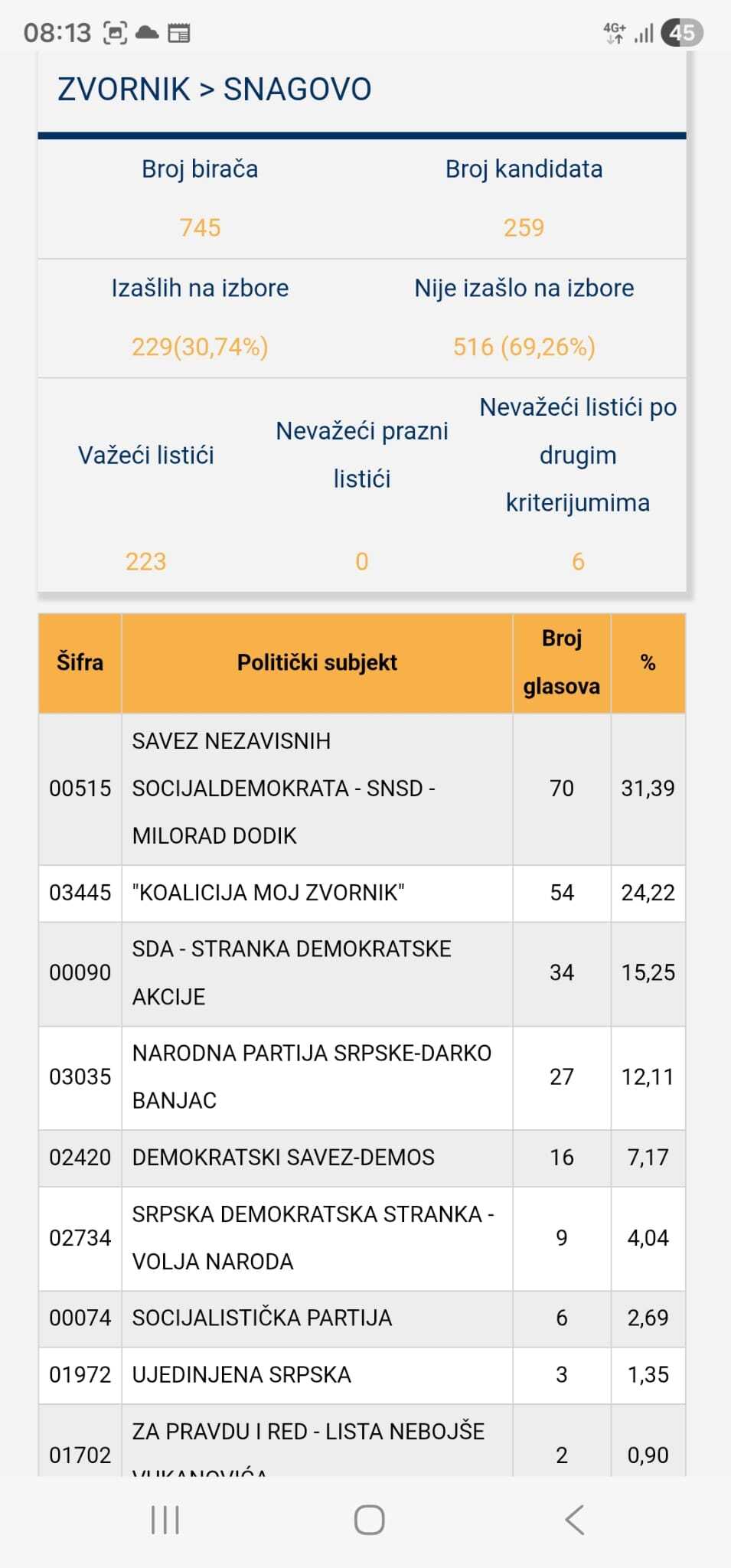Tap the Android back navigation icon

point(575,1520)
